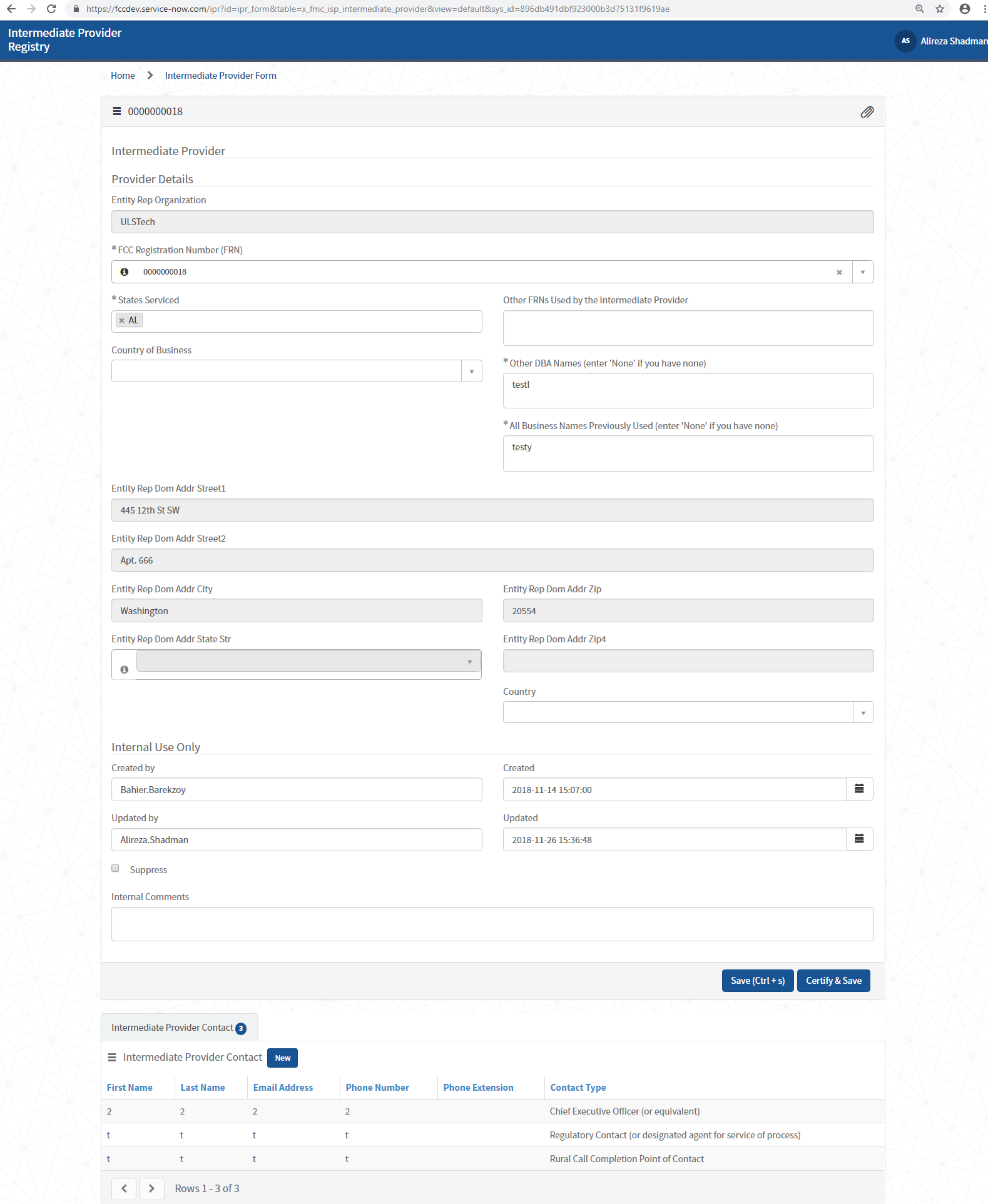This screenshot has width=988, height=1204.
Task: Open the Intermediate Provider Contact list menu icon
Action: [112, 1058]
